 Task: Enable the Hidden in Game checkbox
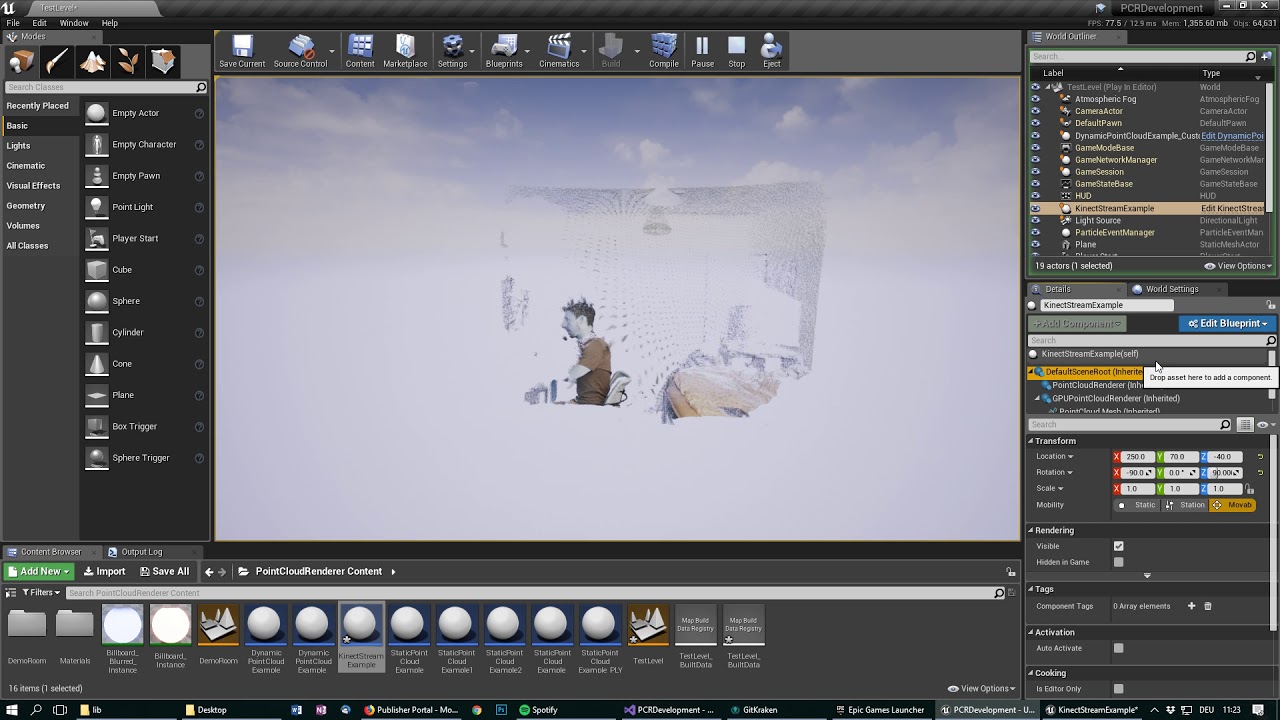pyautogui.click(x=1118, y=562)
